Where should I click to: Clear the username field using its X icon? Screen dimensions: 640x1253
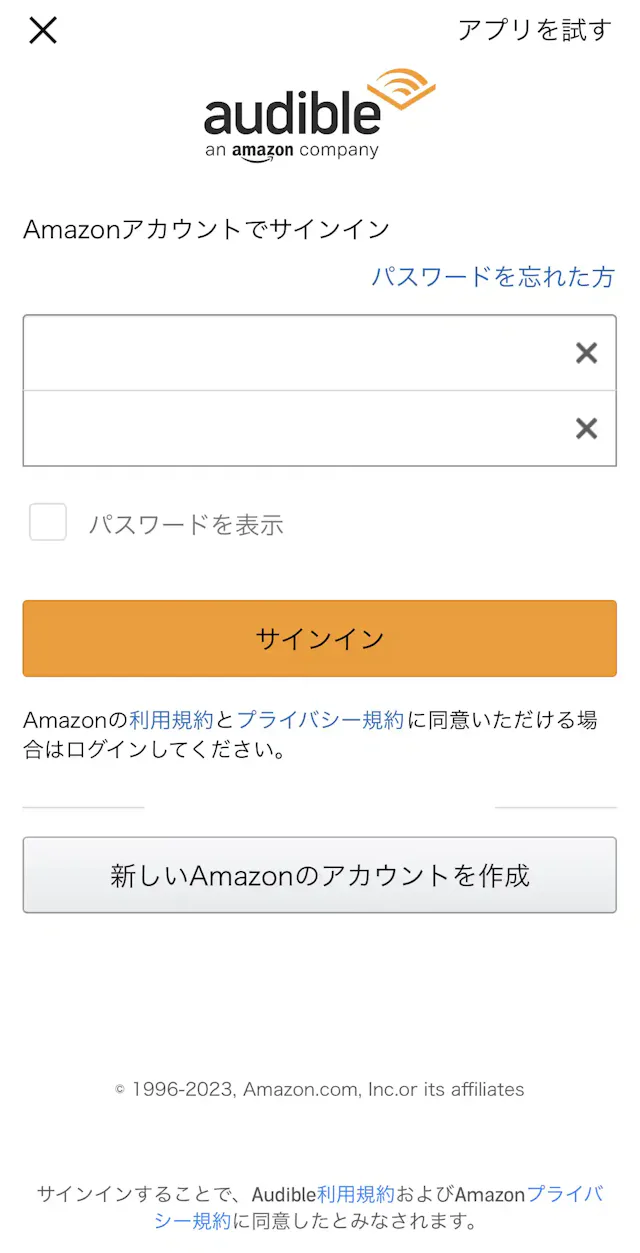585,352
